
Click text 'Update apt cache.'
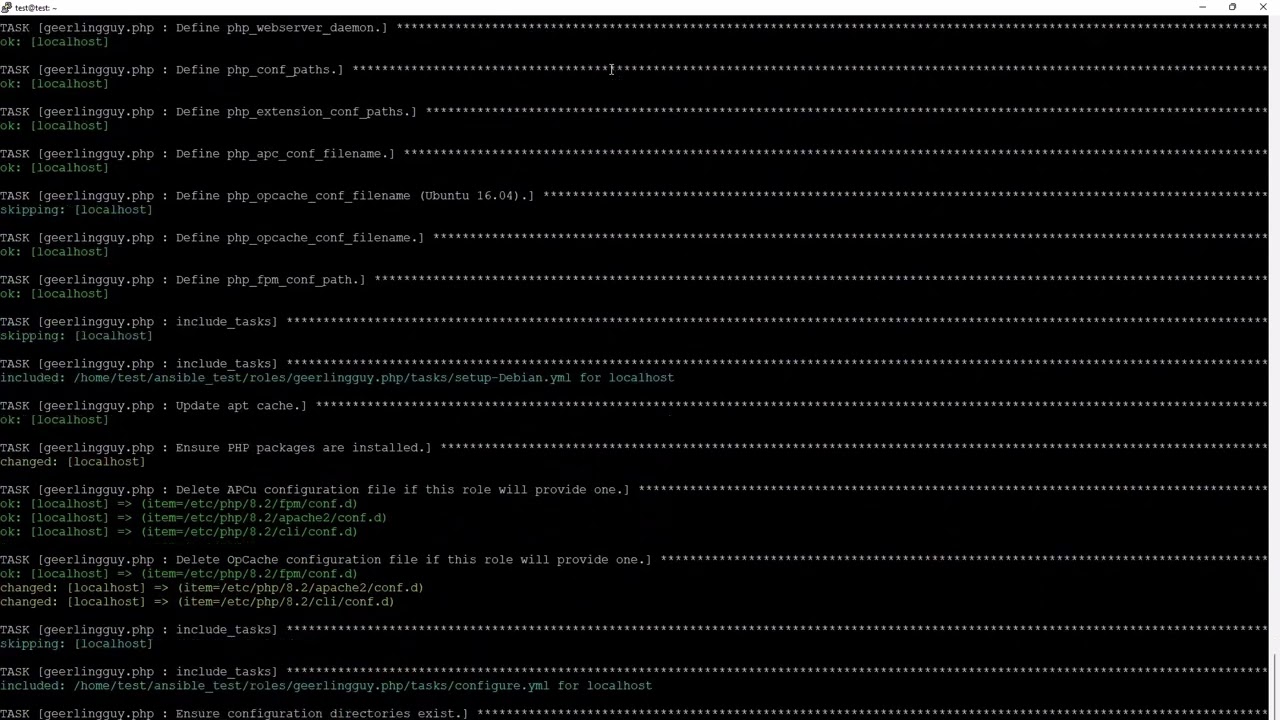pyautogui.click(x=238, y=406)
